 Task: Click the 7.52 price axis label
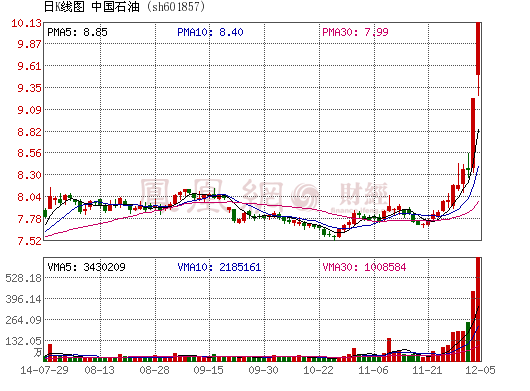point(29,241)
